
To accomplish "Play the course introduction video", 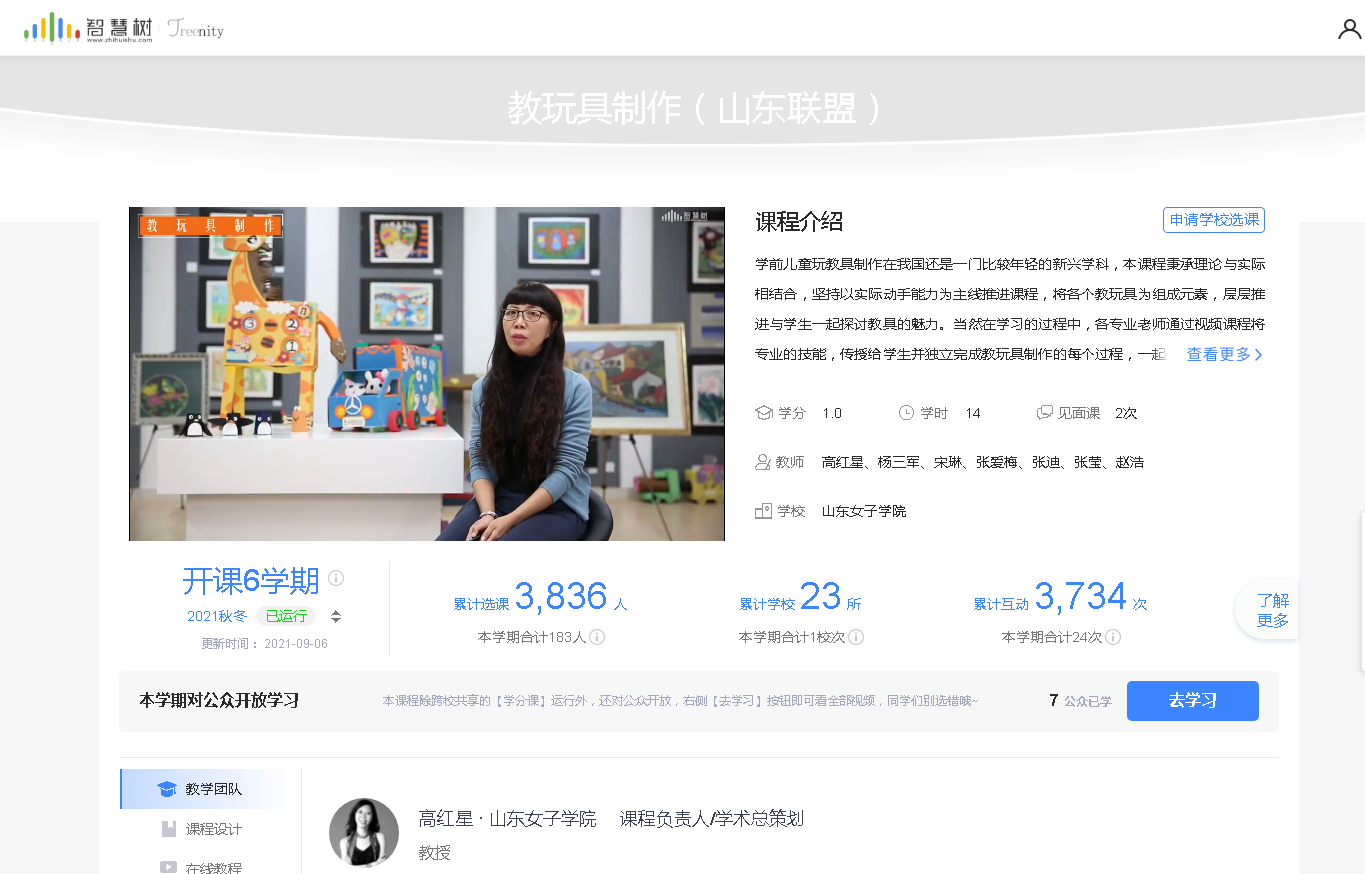I will click(426, 374).
